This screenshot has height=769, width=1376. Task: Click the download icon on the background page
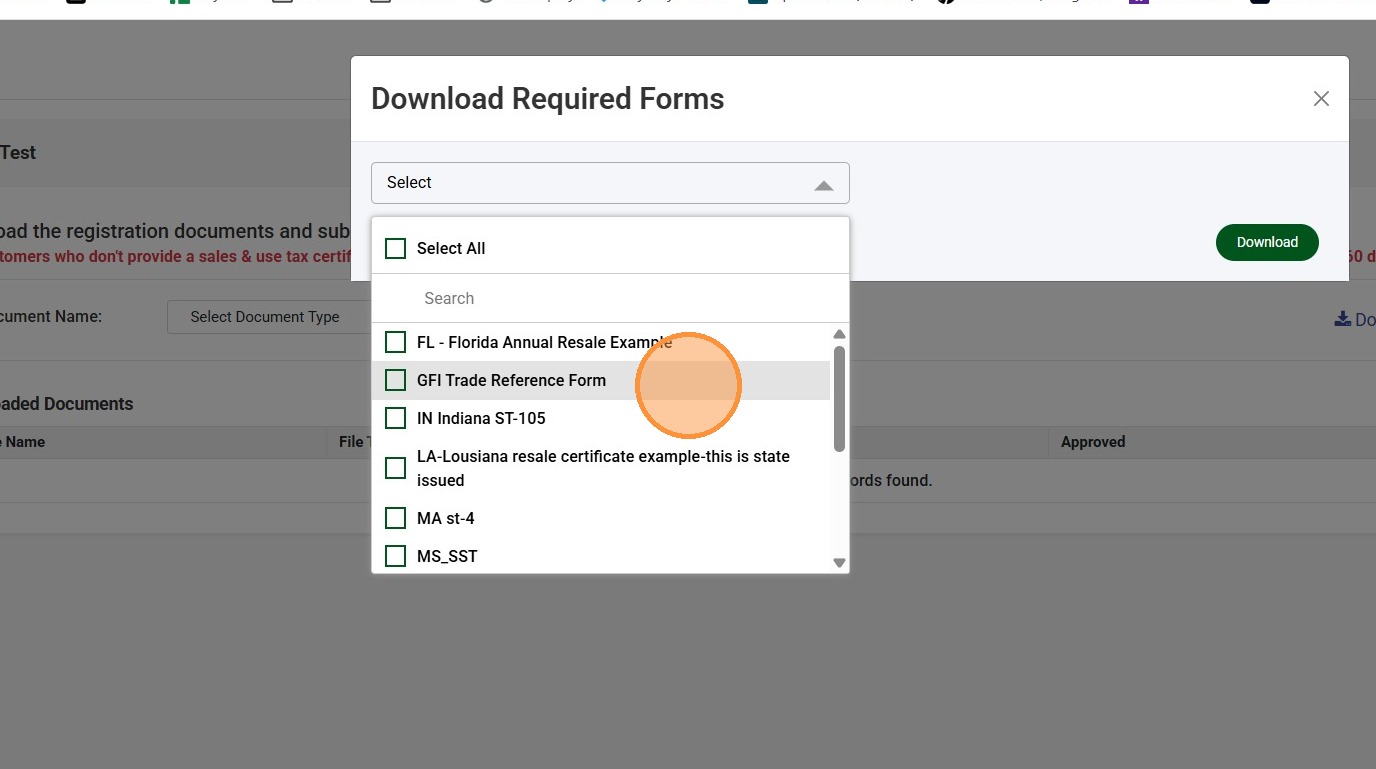1342,319
